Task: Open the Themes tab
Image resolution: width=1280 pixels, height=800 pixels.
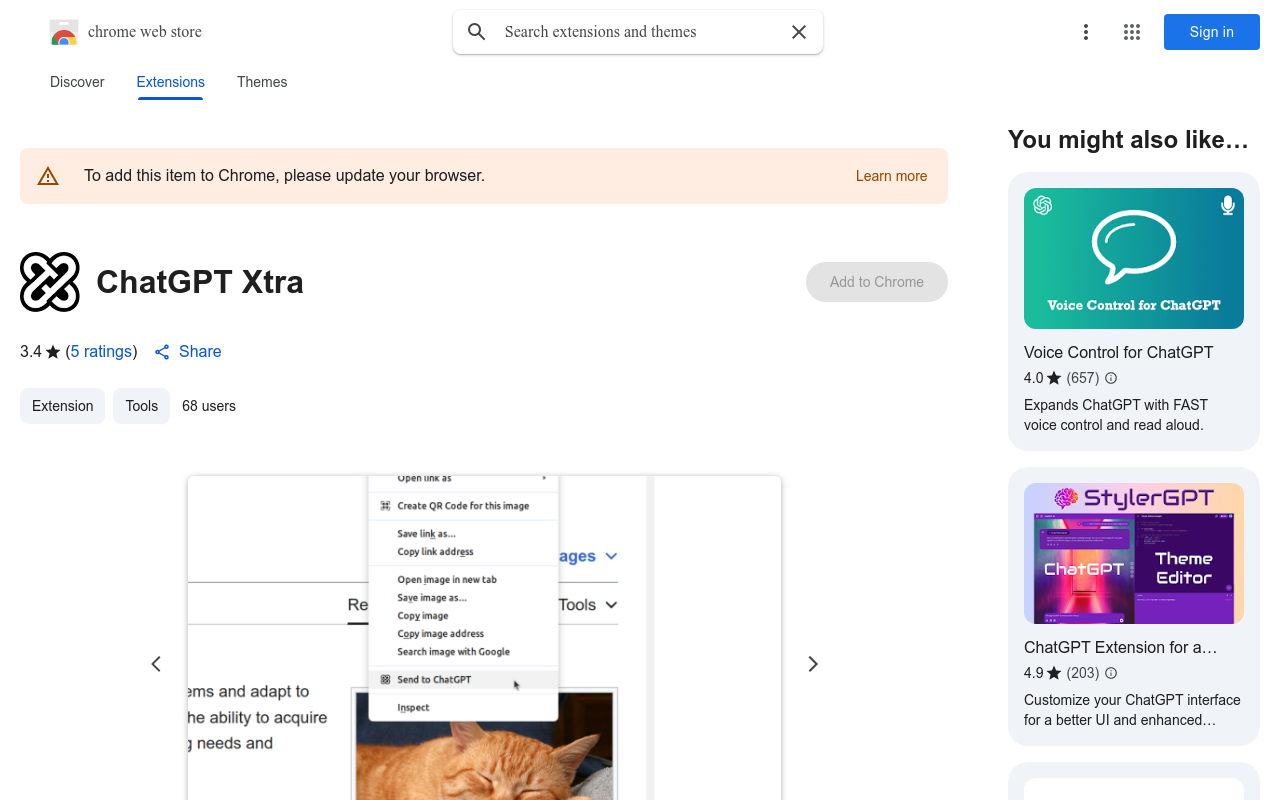Action: 262,82
